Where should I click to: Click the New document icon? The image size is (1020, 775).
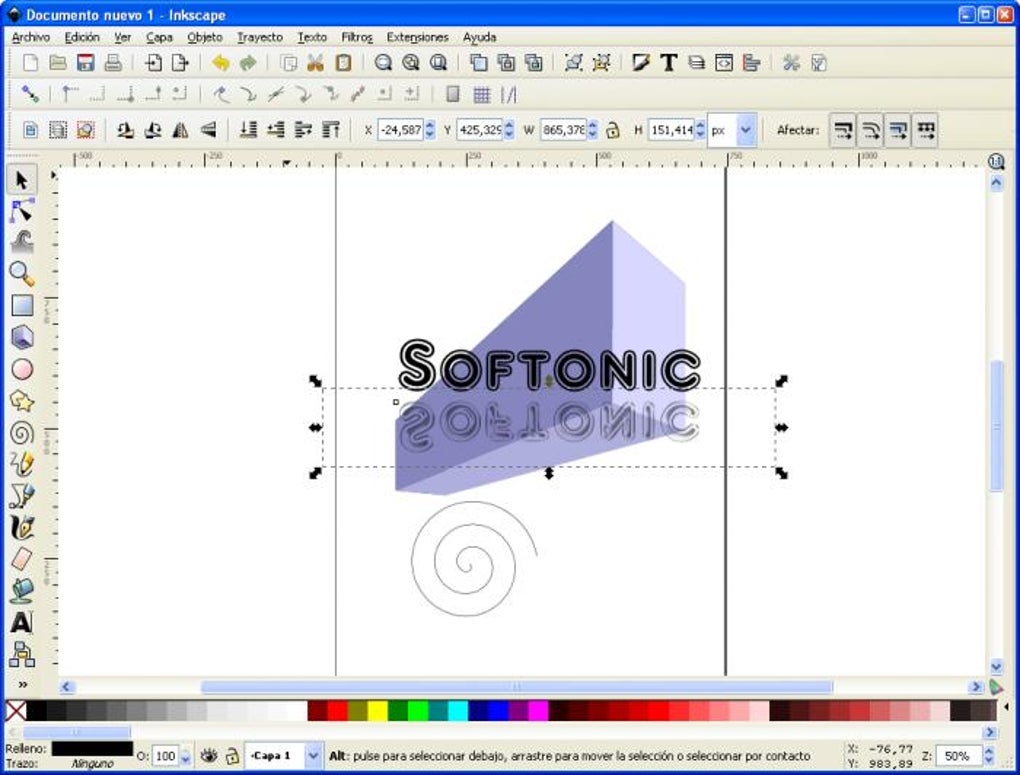pos(31,62)
